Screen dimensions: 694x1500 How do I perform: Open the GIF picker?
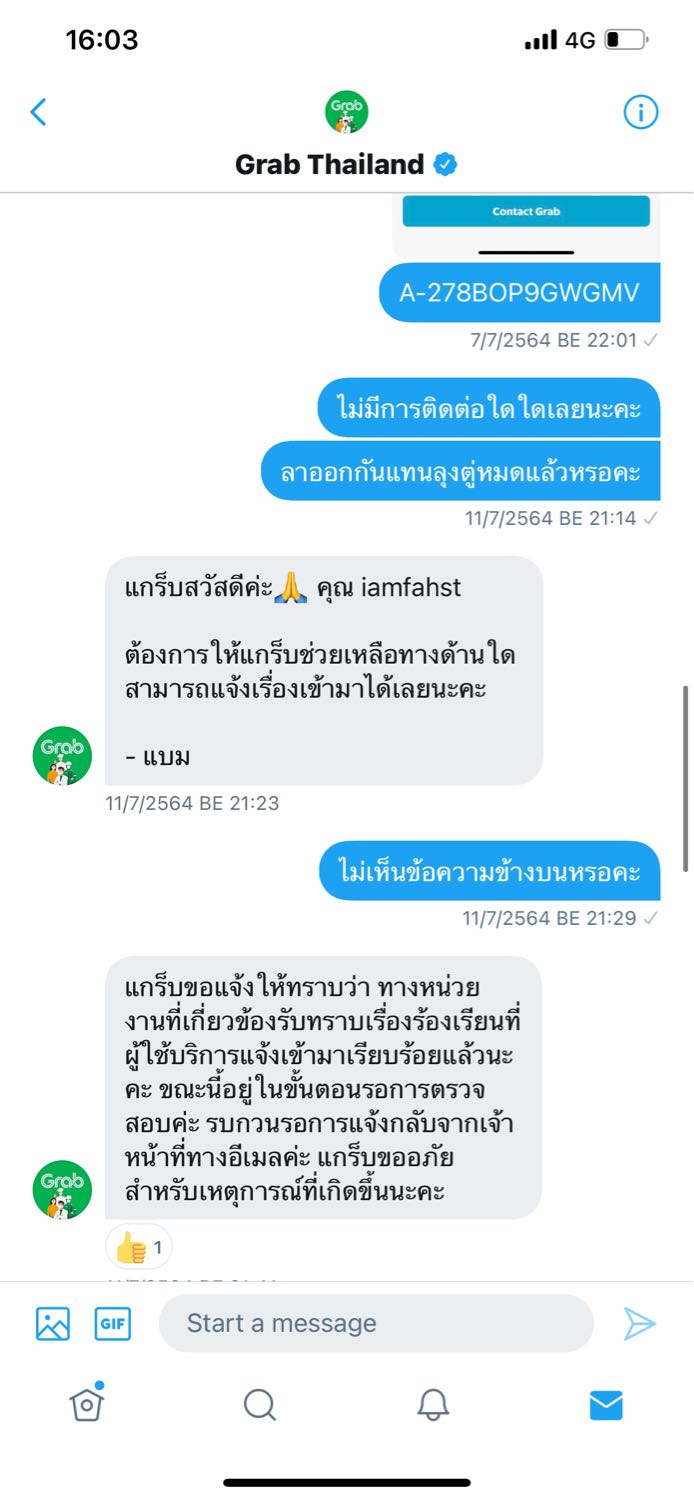113,1323
